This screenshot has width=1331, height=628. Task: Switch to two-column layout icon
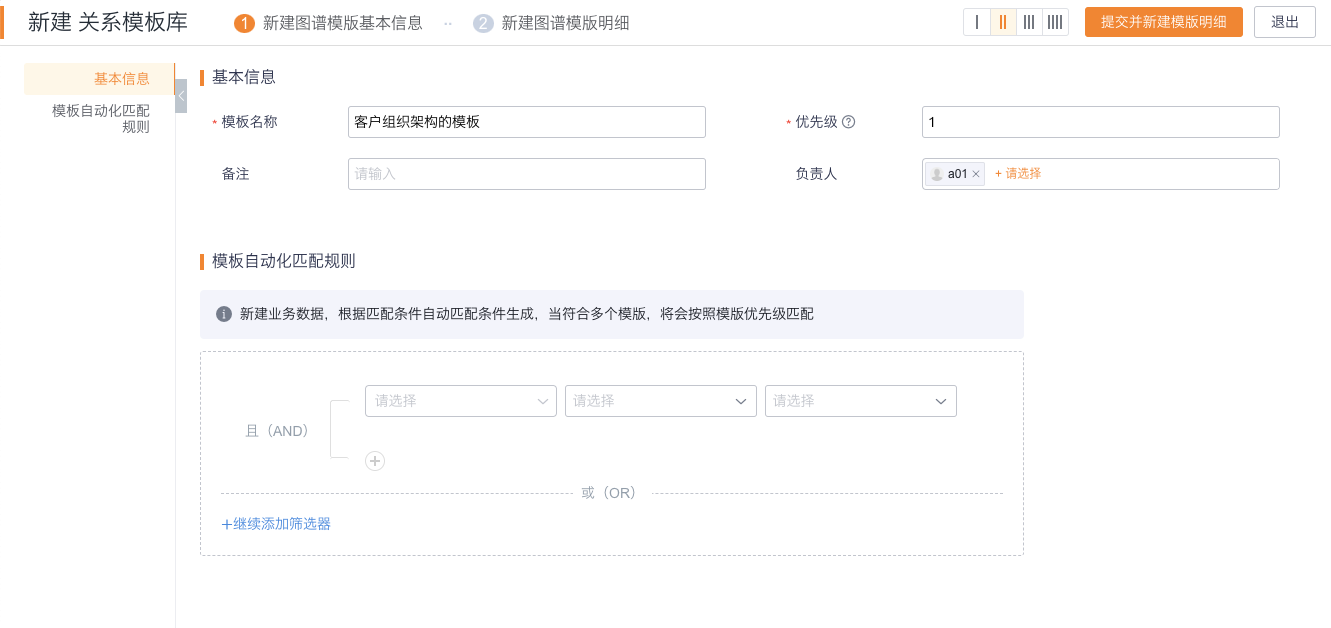pyautogui.click(x=1003, y=22)
